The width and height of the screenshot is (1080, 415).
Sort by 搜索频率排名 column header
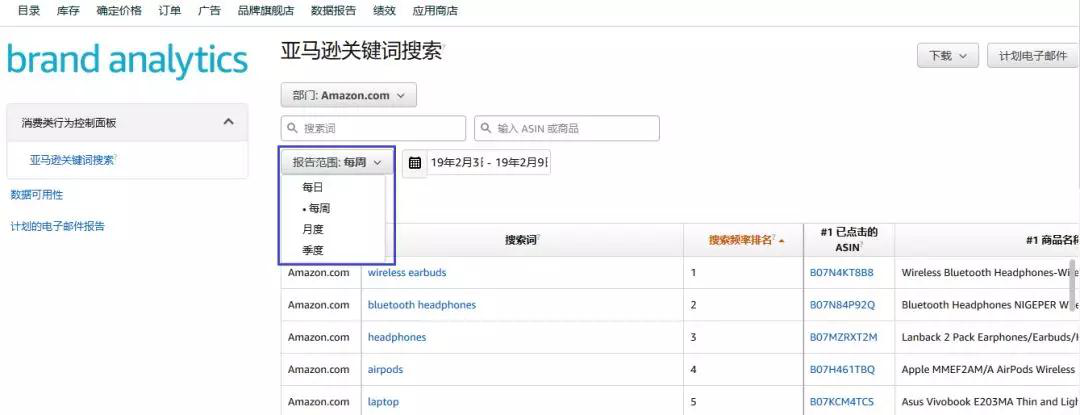(x=741, y=240)
